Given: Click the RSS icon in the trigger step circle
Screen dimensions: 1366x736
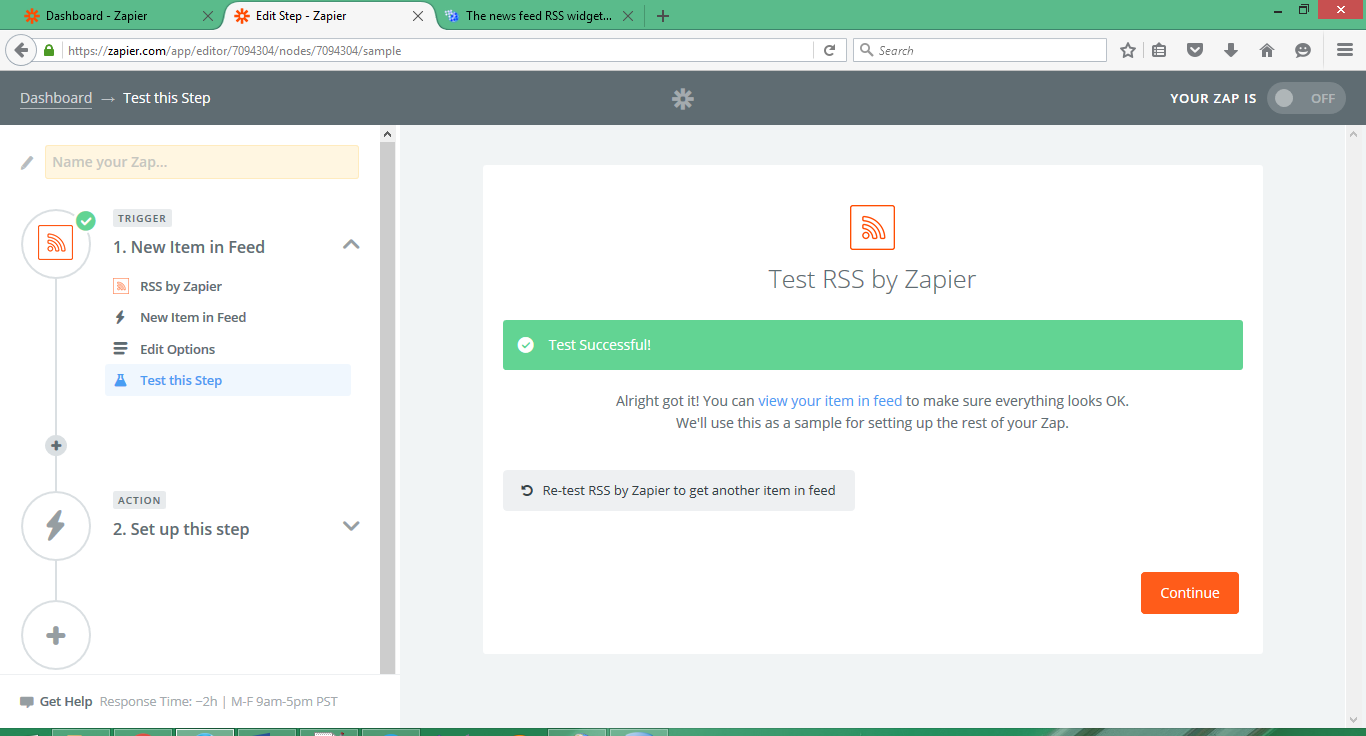Looking at the screenshot, I should tap(56, 243).
